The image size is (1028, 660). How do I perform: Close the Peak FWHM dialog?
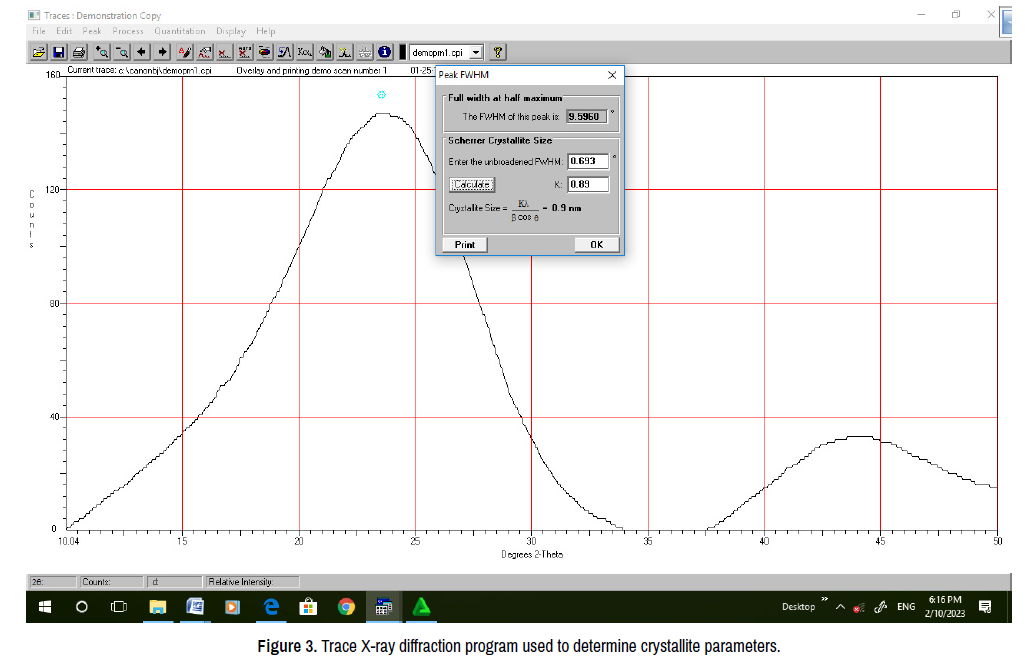612,75
